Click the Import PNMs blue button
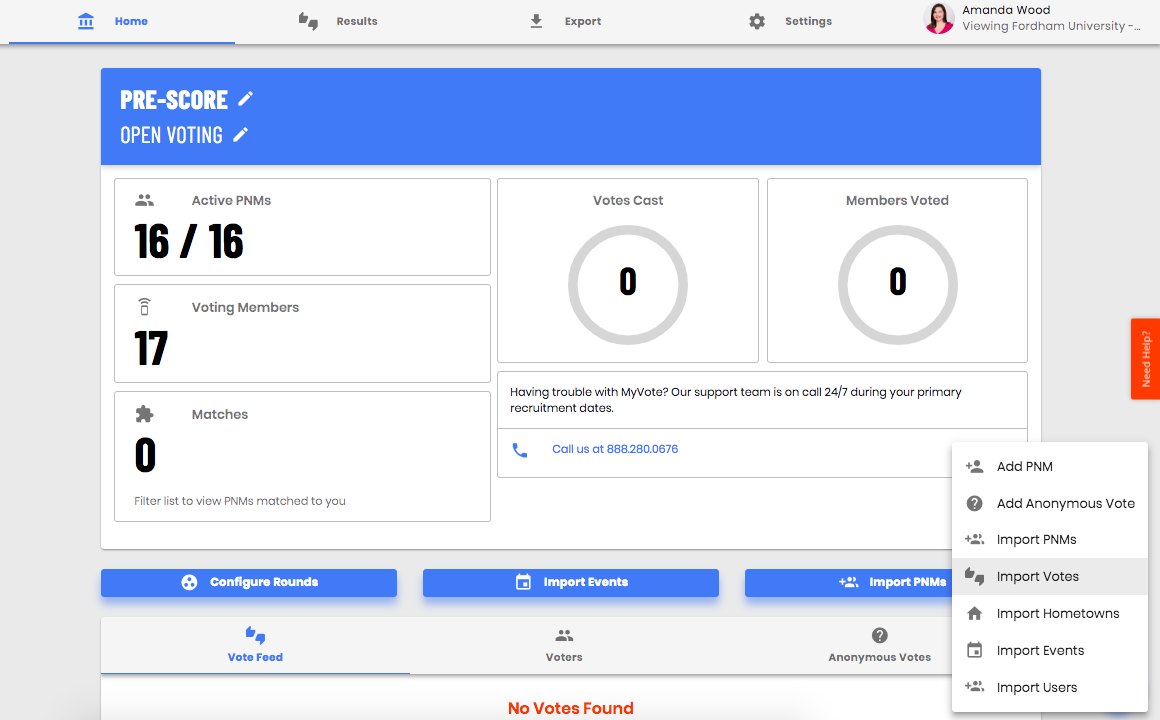Image resolution: width=1160 pixels, height=720 pixels. point(849,582)
